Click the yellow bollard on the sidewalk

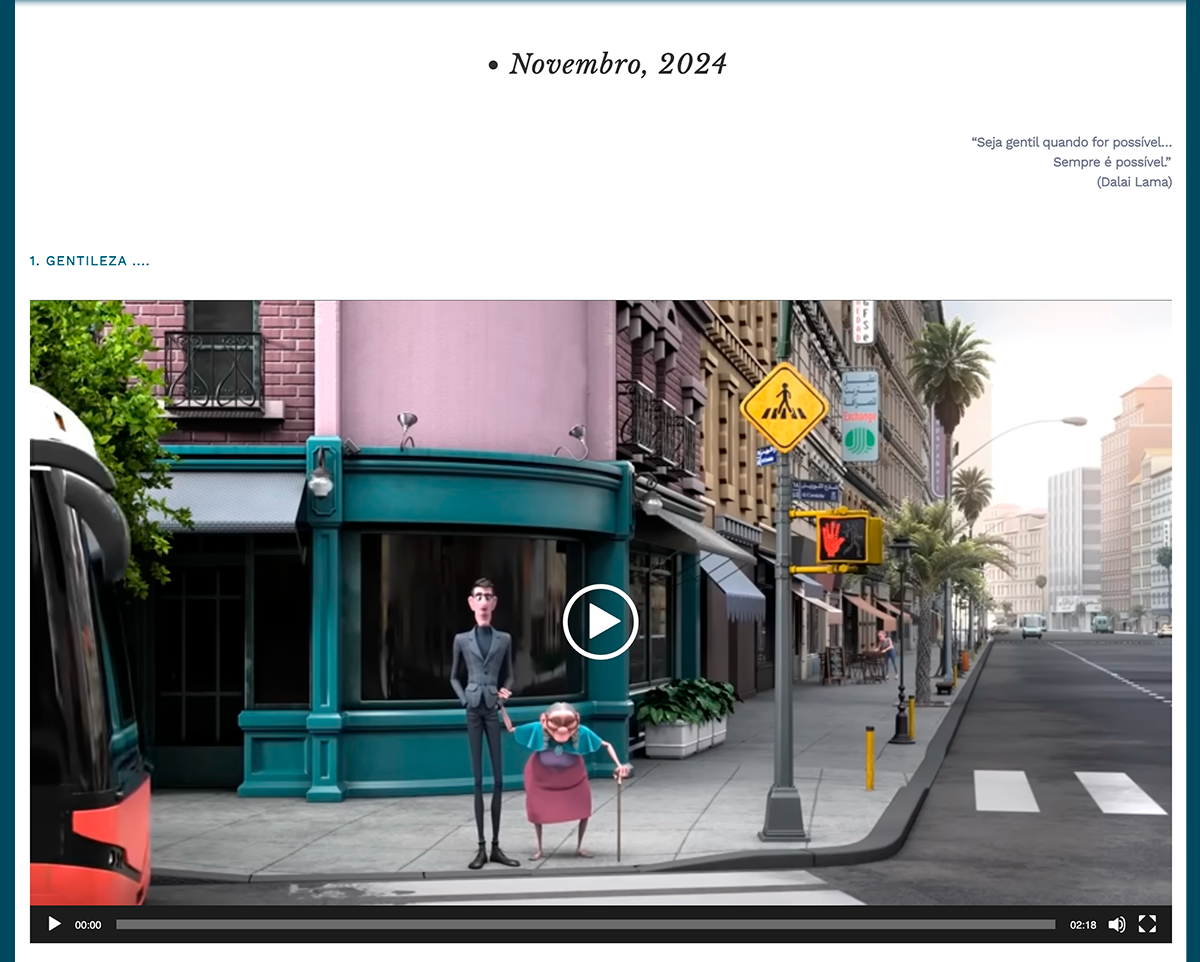[870, 757]
